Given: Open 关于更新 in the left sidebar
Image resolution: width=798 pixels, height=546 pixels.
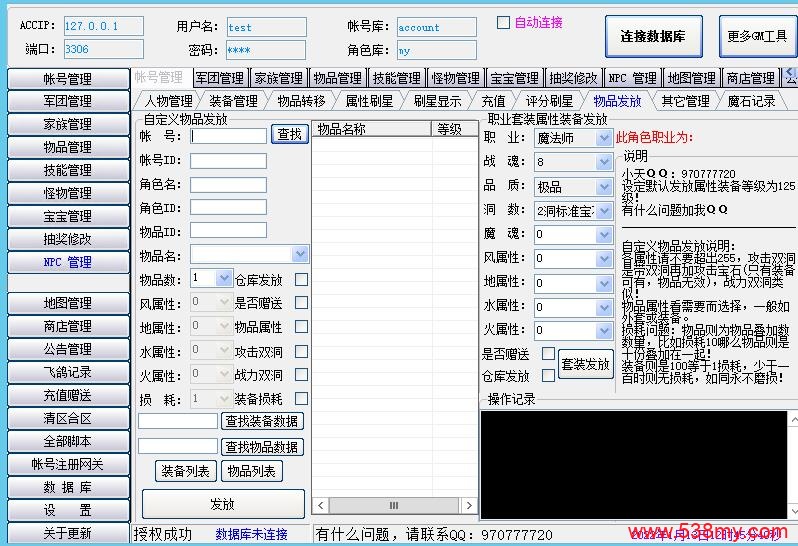Looking at the screenshot, I should pyautogui.click(x=68, y=533).
